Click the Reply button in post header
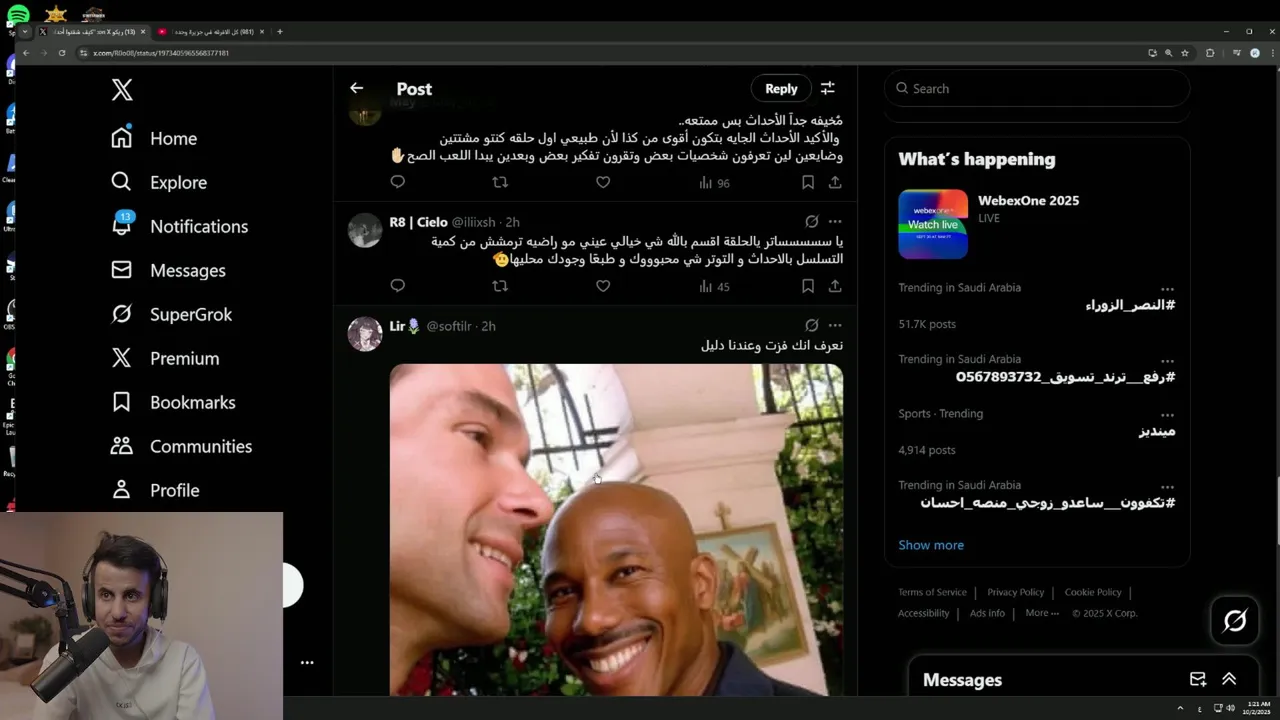Screen dimensions: 1280x720 point(781,88)
